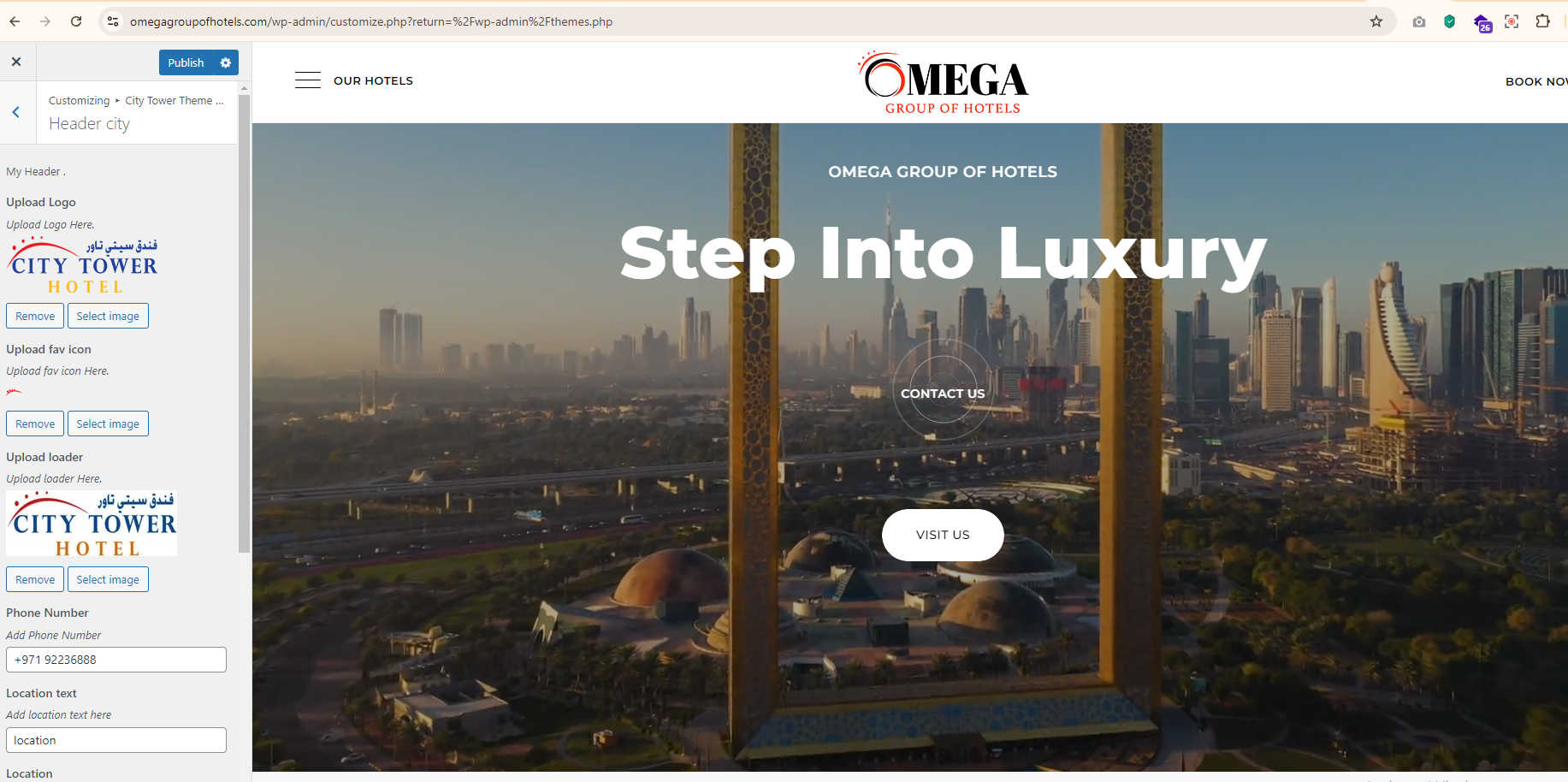
Task: Select image for the loader
Action: [x=108, y=579]
